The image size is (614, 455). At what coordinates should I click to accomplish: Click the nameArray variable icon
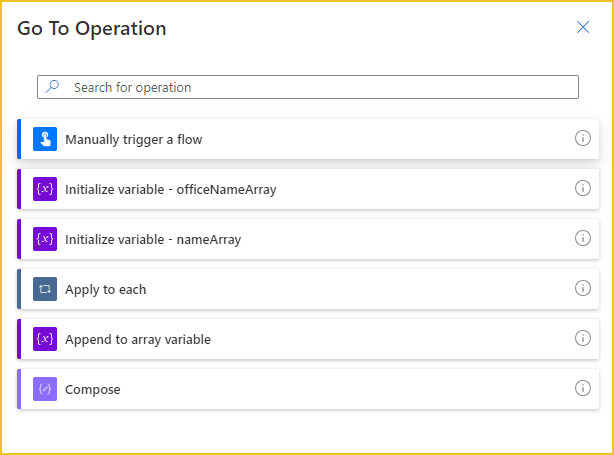[45, 239]
